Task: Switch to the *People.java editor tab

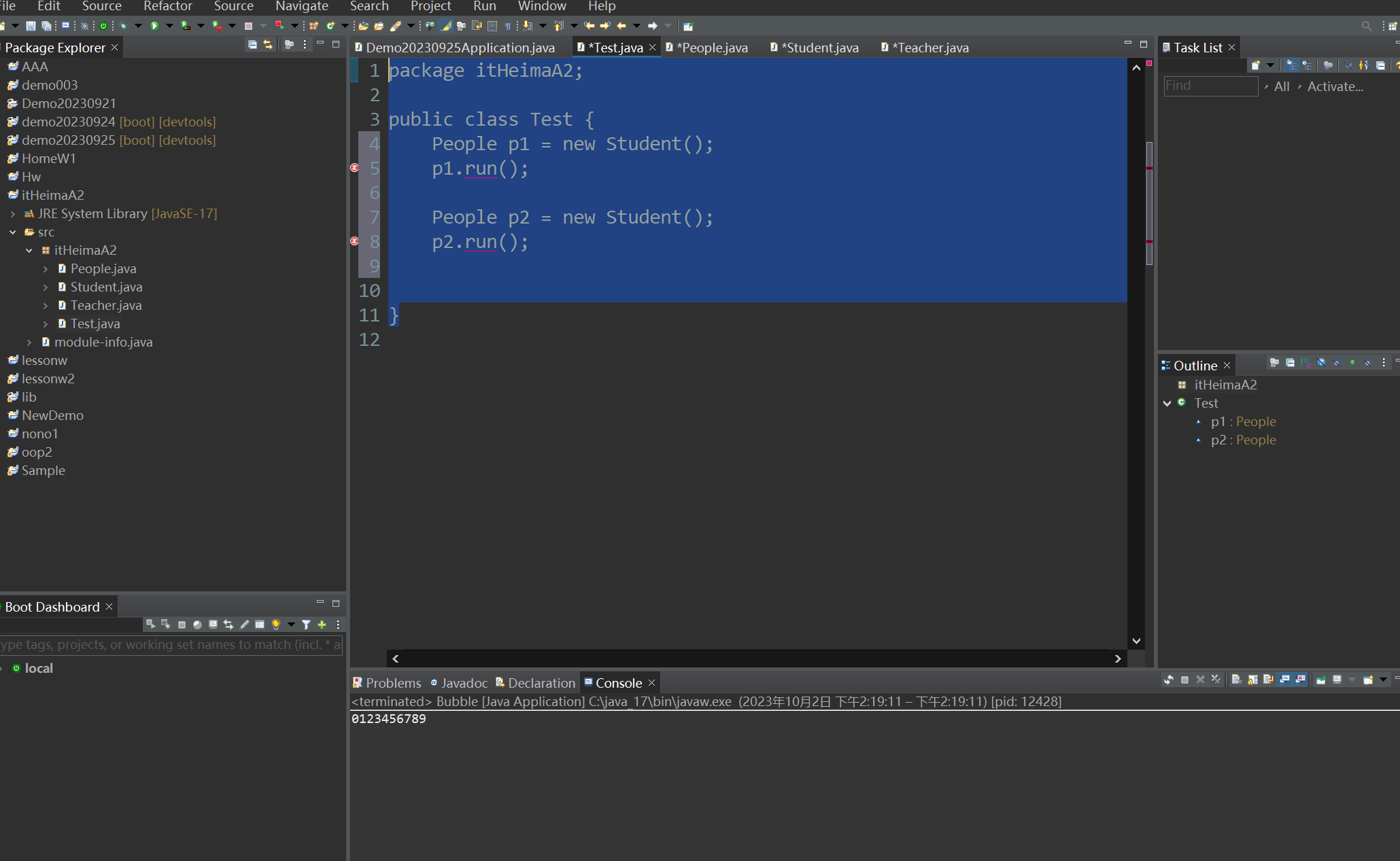Action: pos(706,48)
